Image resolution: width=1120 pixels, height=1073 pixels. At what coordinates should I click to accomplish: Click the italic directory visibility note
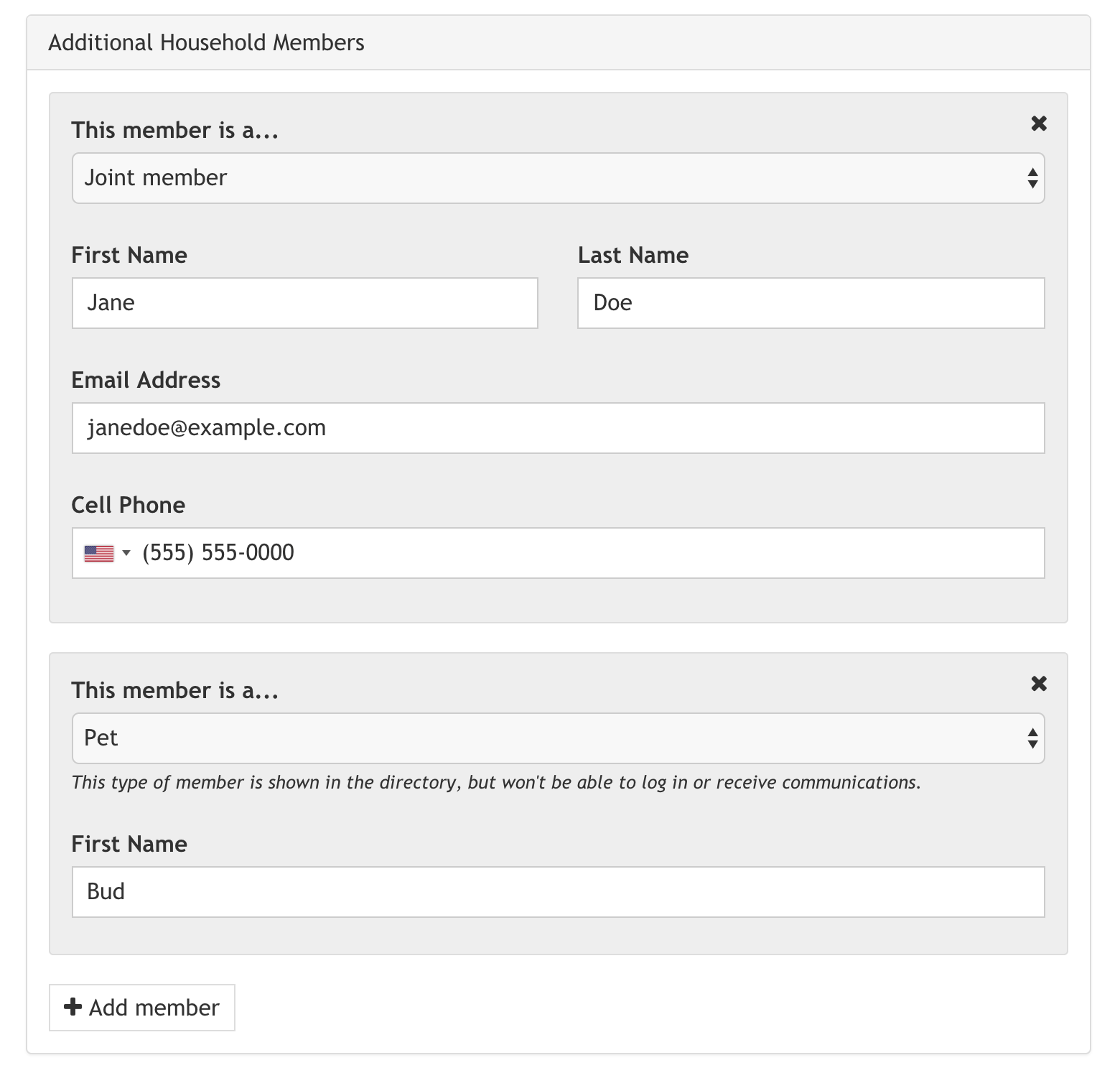(x=495, y=782)
